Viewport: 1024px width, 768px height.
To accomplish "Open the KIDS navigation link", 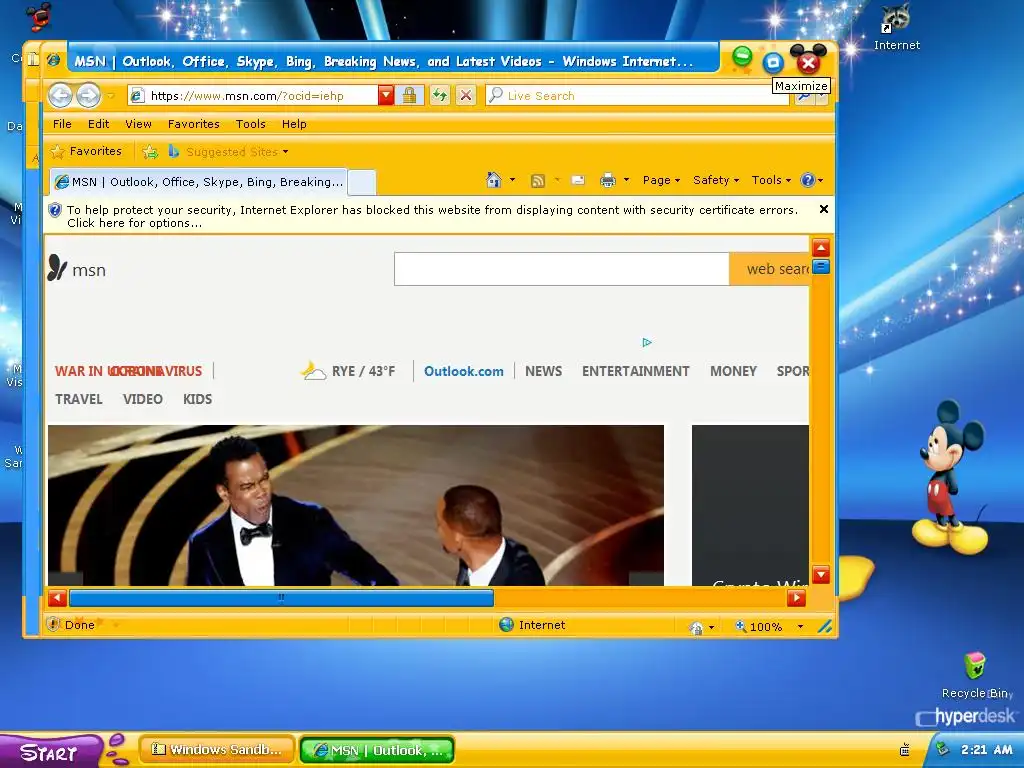I will click(197, 399).
